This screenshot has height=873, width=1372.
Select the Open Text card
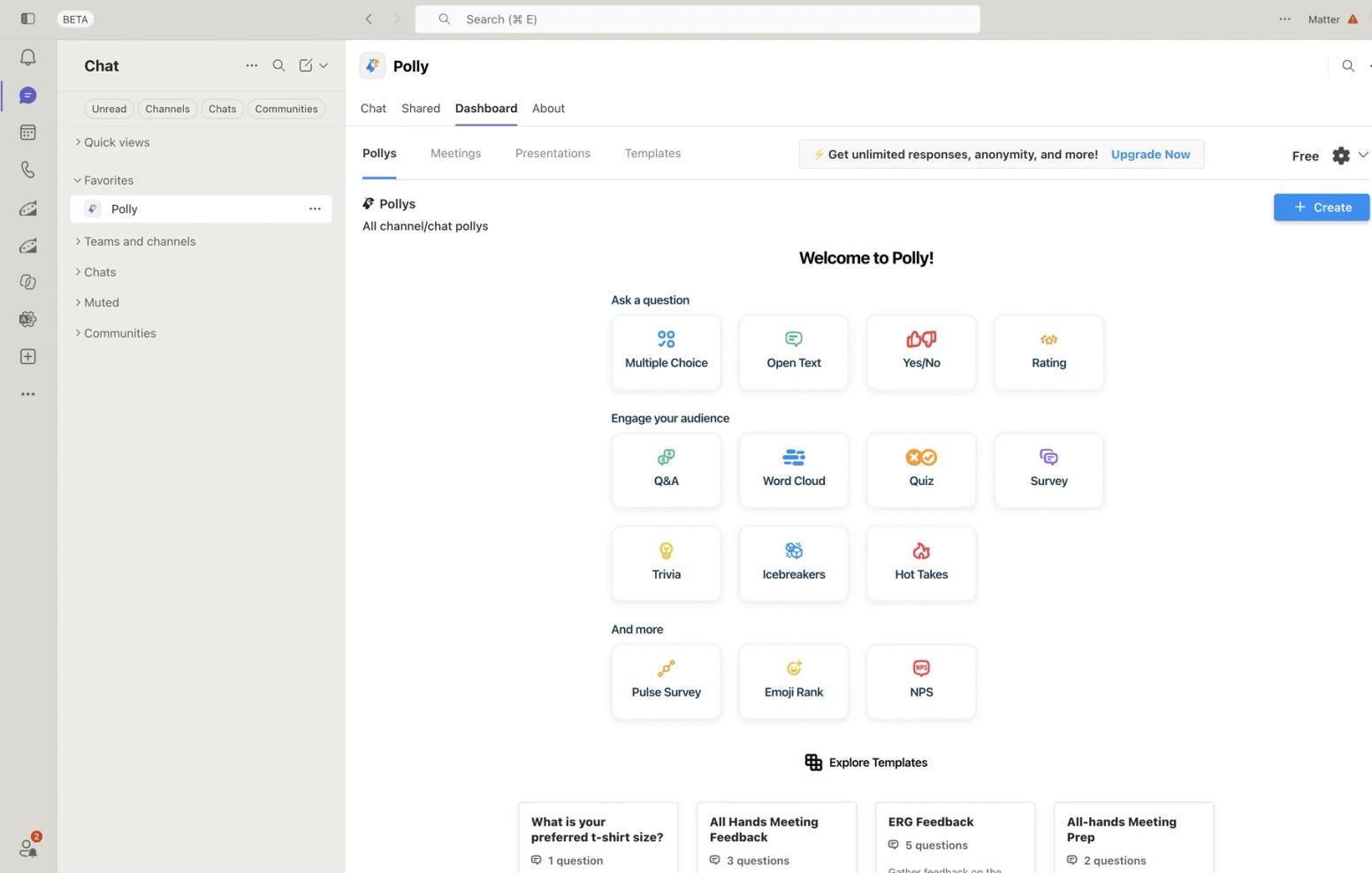point(794,352)
